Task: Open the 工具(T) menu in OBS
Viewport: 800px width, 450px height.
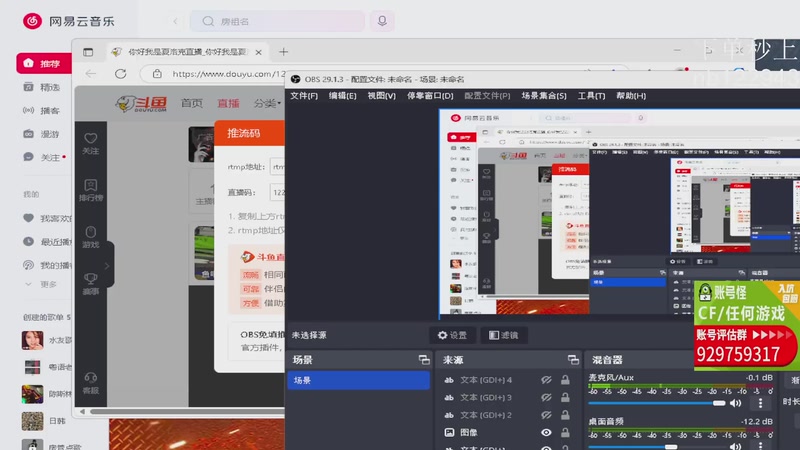Action: (591, 96)
